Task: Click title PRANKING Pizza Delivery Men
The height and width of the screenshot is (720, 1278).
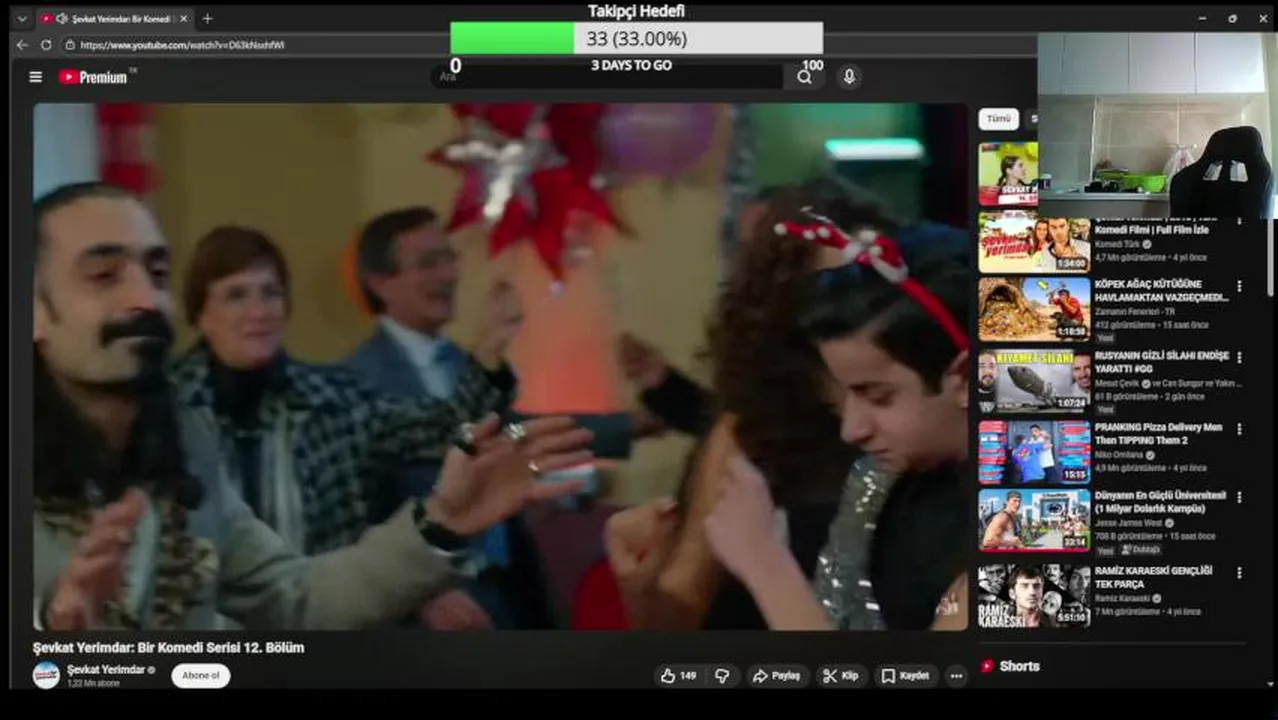Action: click(x=1158, y=433)
